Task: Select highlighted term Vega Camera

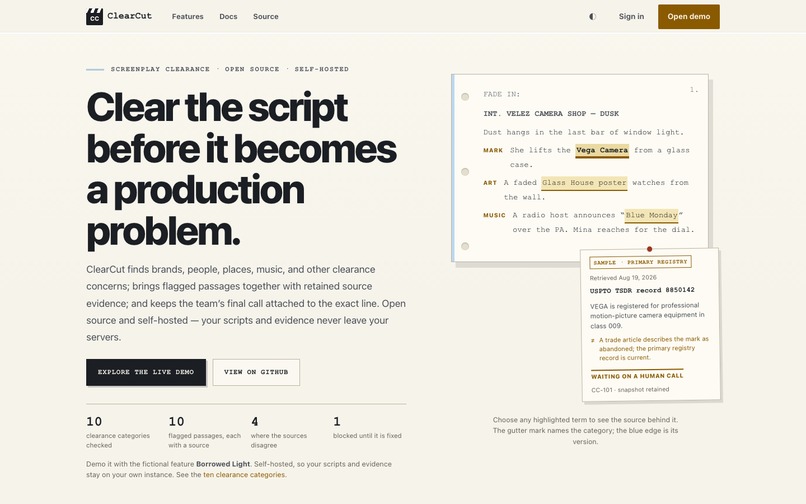Action: (602, 150)
